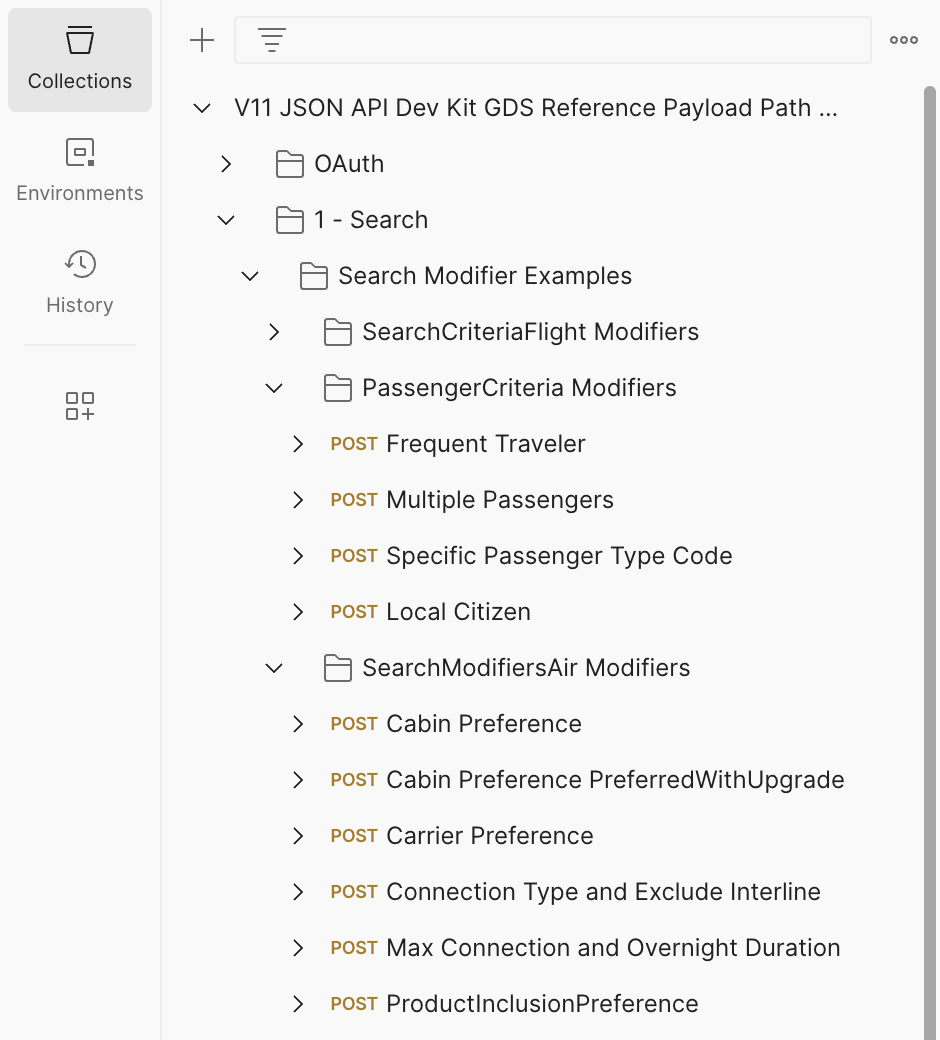The width and height of the screenshot is (940, 1040).
Task: Click the configure workspace sidebar icon
Action: click(x=80, y=406)
